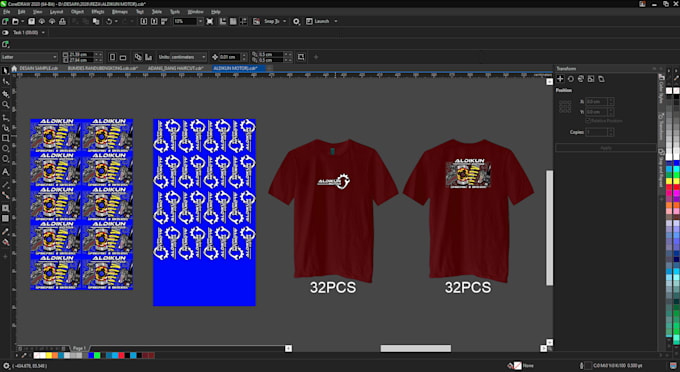The image size is (680, 372).
Task: Click the Import icon in toolbar
Action: [144, 21]
